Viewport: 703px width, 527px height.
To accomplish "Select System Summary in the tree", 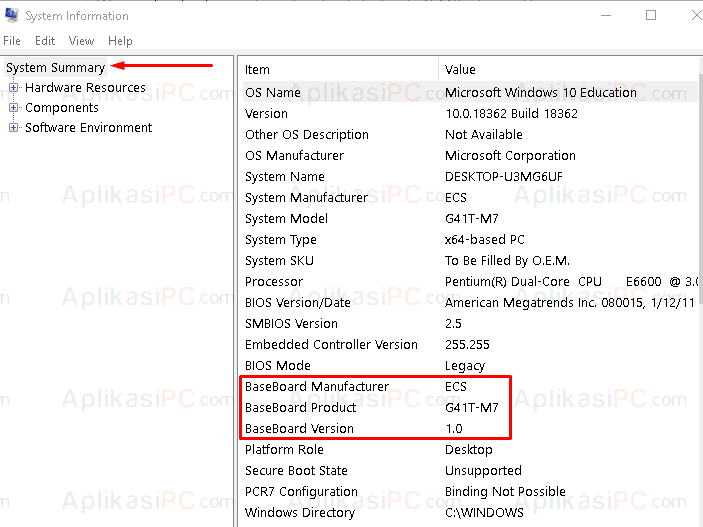I will click(x=56, y=67).
